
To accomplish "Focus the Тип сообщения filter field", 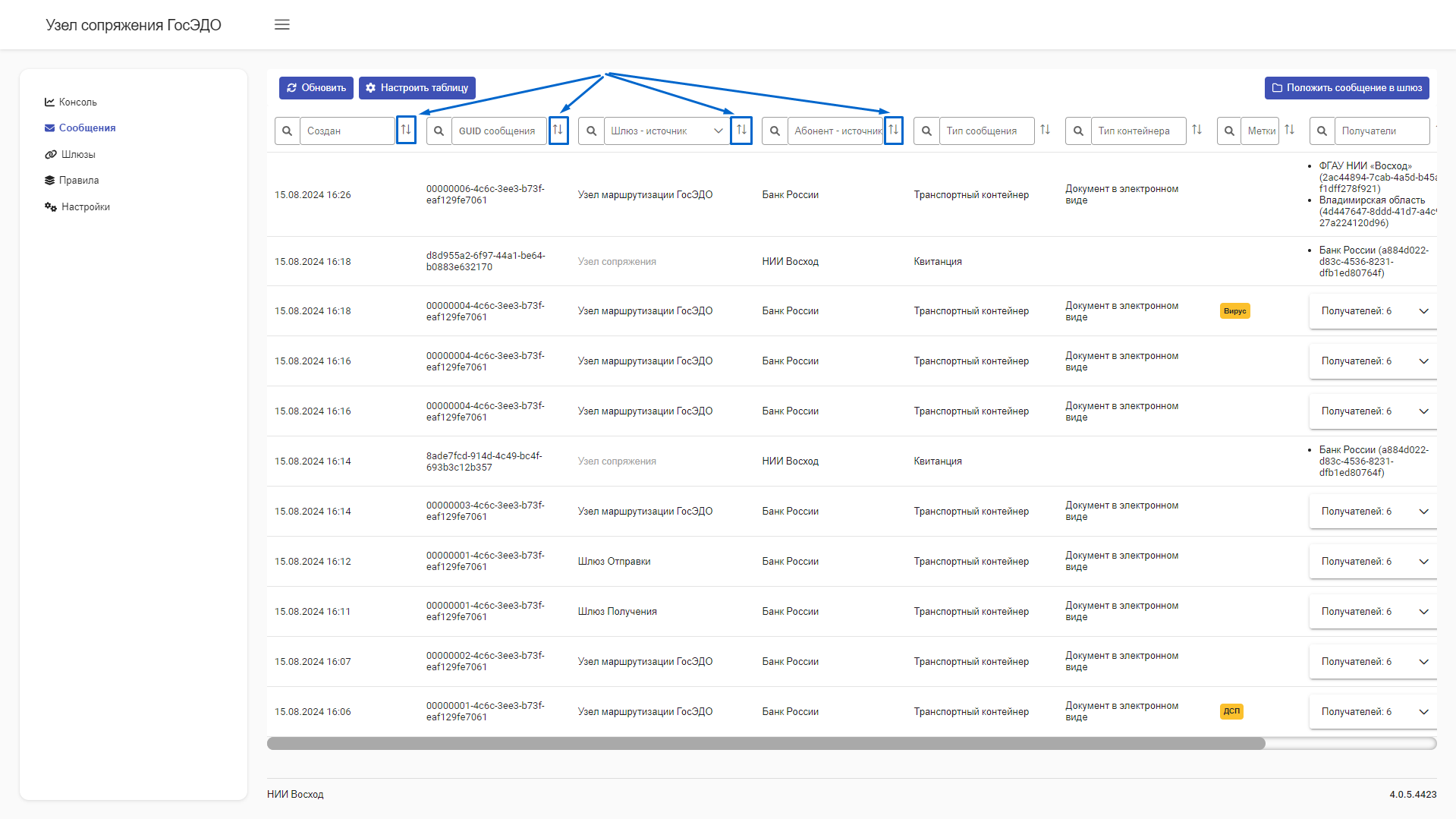I will pos(987,131).
